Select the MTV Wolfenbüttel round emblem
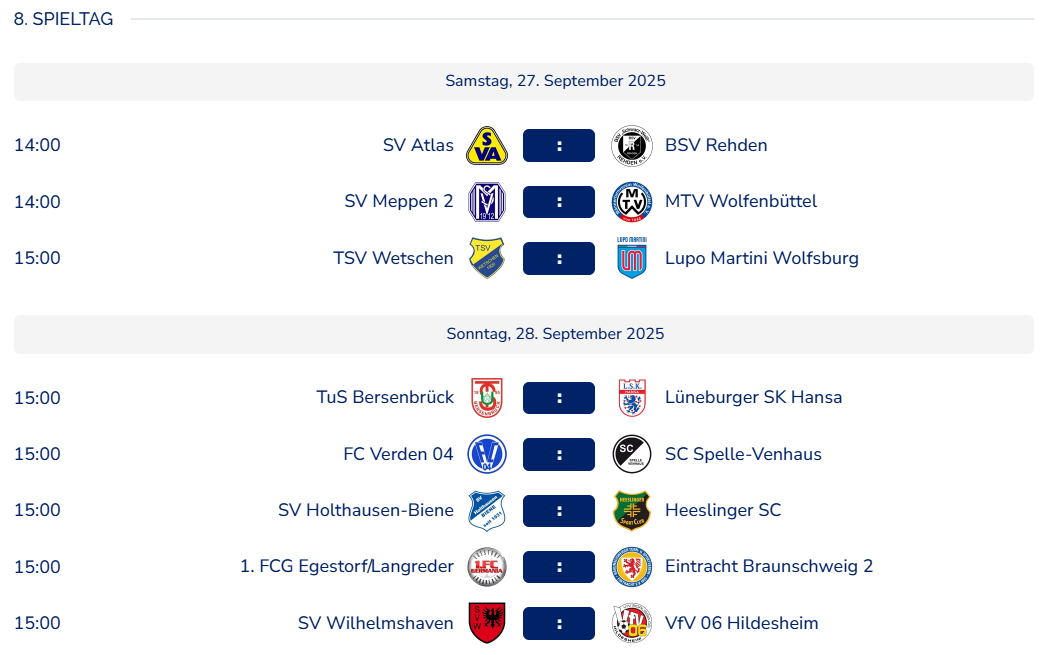The image size is (1041, 655). pyautogui.click(x=631, y=202)
